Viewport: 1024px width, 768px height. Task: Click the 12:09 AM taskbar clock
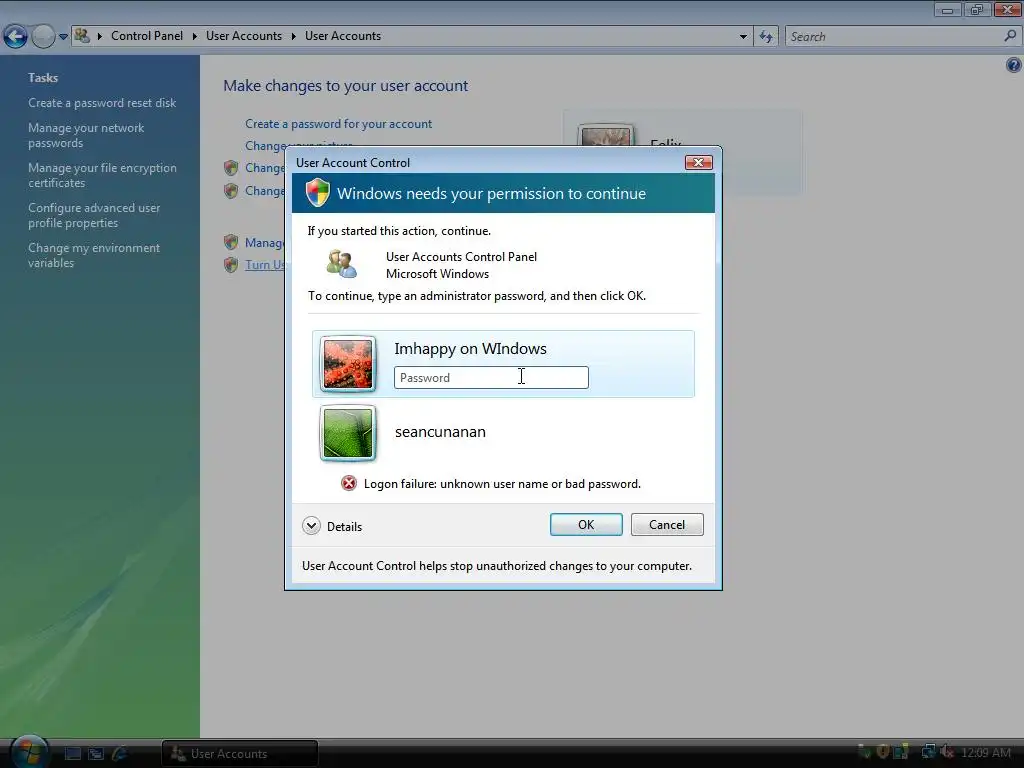[x=986, y=753]
